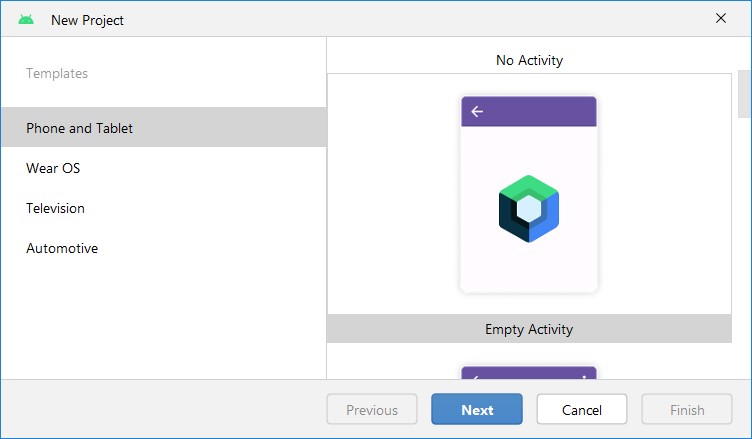
Task: Click the template list scrollbar thumb
Action: (x=743, y=94)
